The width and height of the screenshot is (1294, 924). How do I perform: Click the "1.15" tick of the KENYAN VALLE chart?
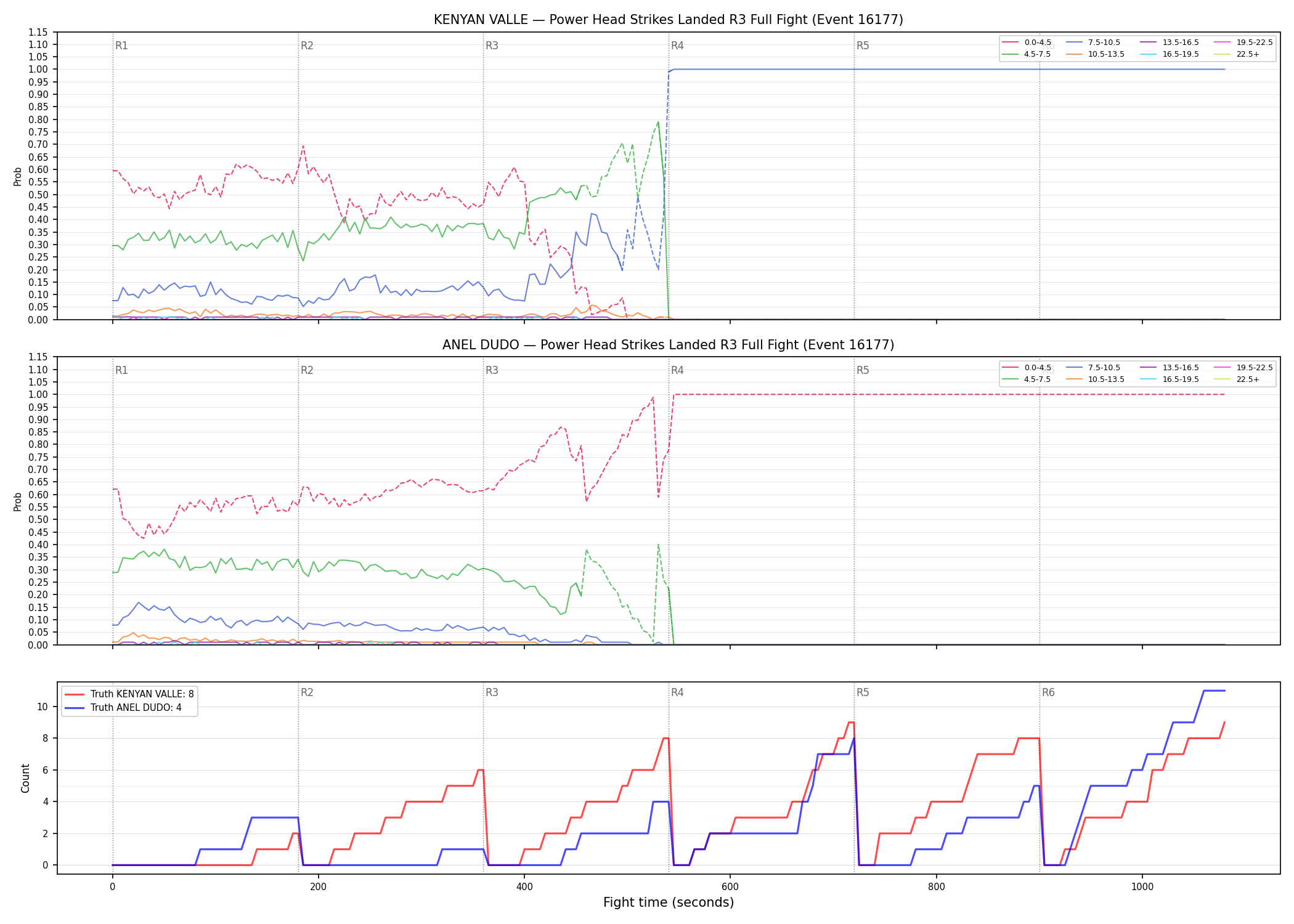click(38, 32)
